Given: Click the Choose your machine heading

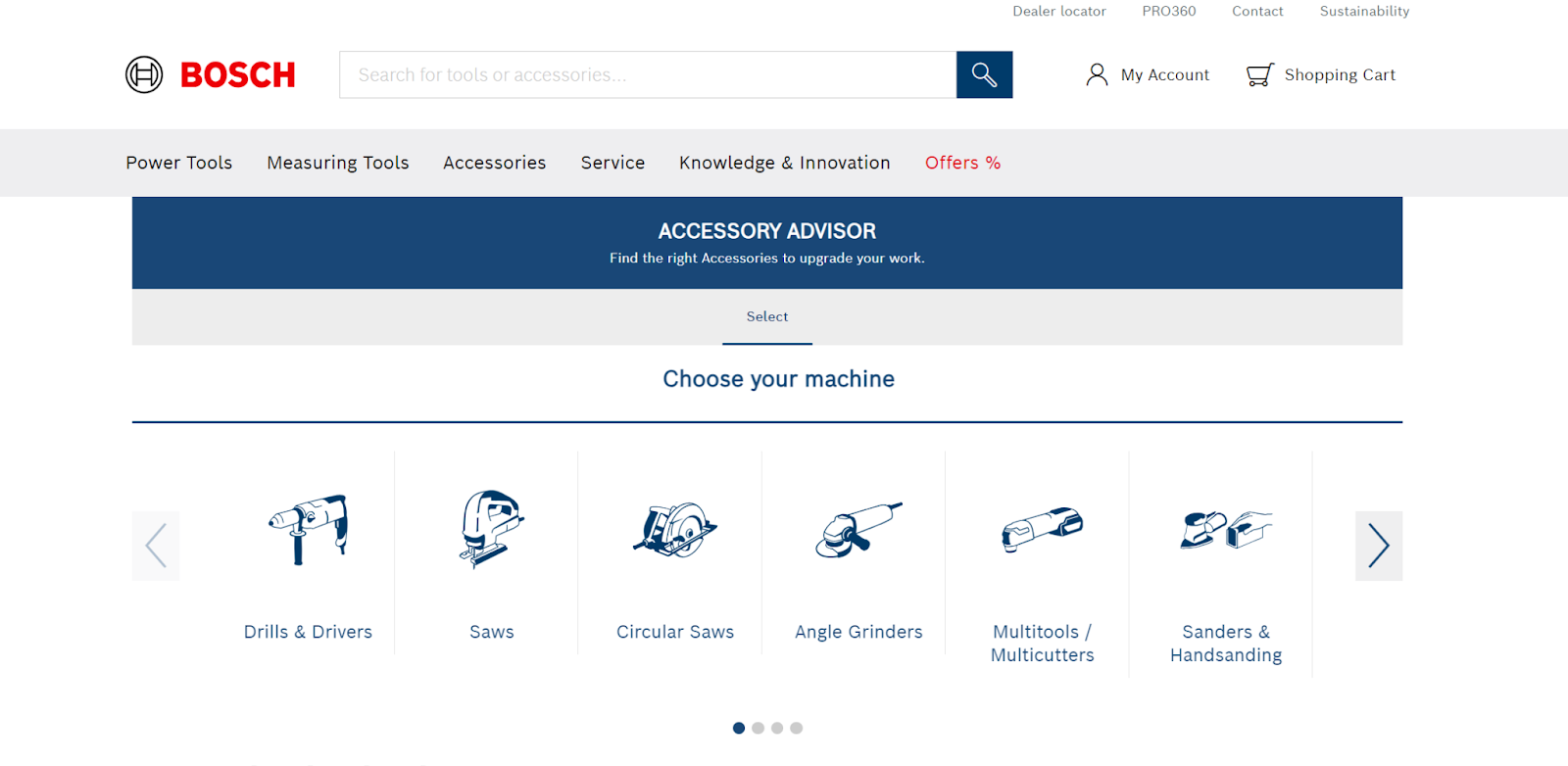Looking at the screenshot, I should pyautogui.click(x=779, y=379).
